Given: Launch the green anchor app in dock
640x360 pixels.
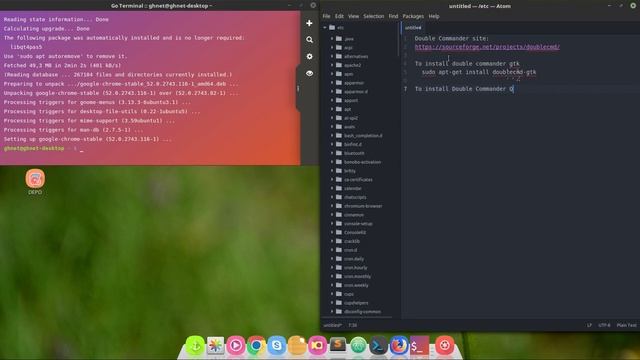Looking at the screenshot, I should pos(195,345).
